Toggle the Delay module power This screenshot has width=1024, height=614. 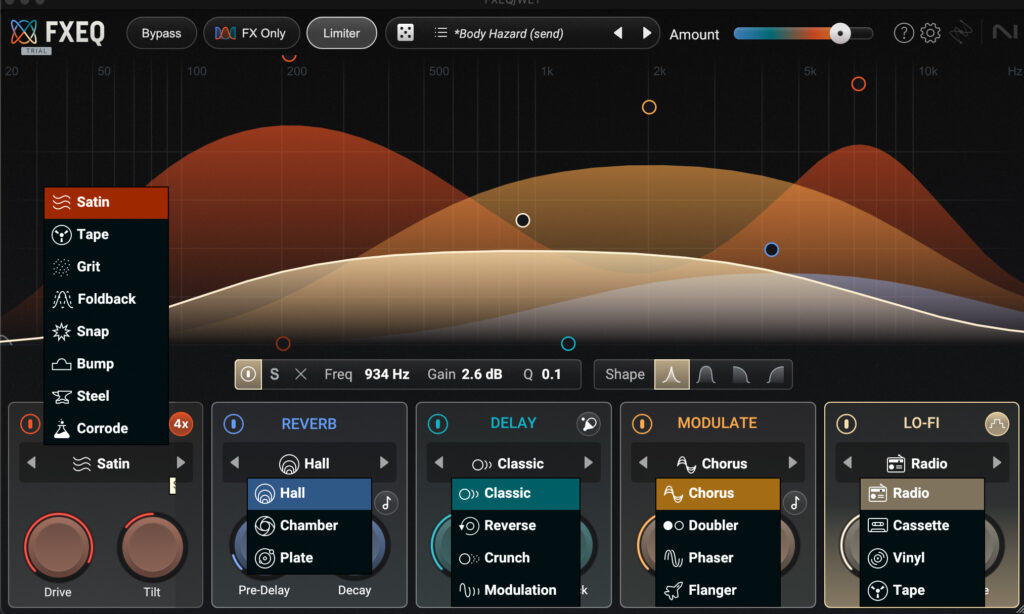coord(438,424)
